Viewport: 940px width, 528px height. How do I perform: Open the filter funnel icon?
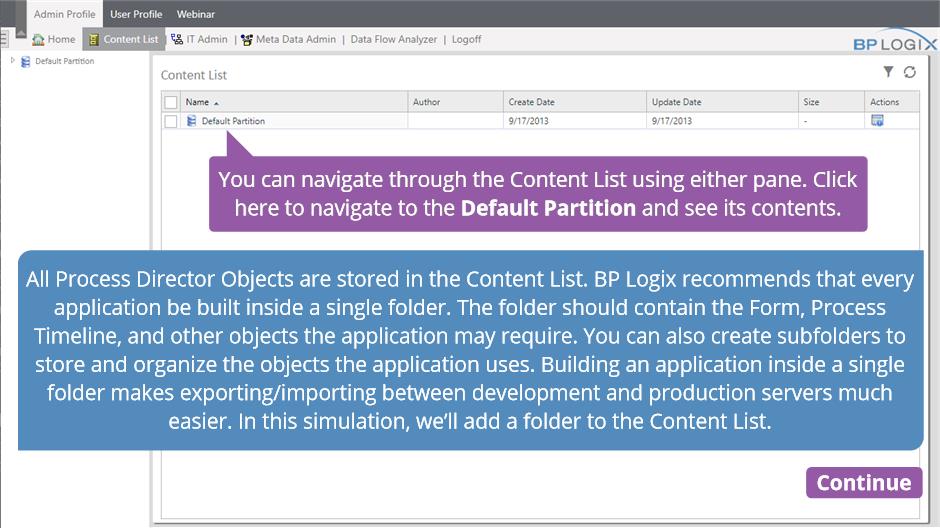pyautogui.click(x=888, y=72)
